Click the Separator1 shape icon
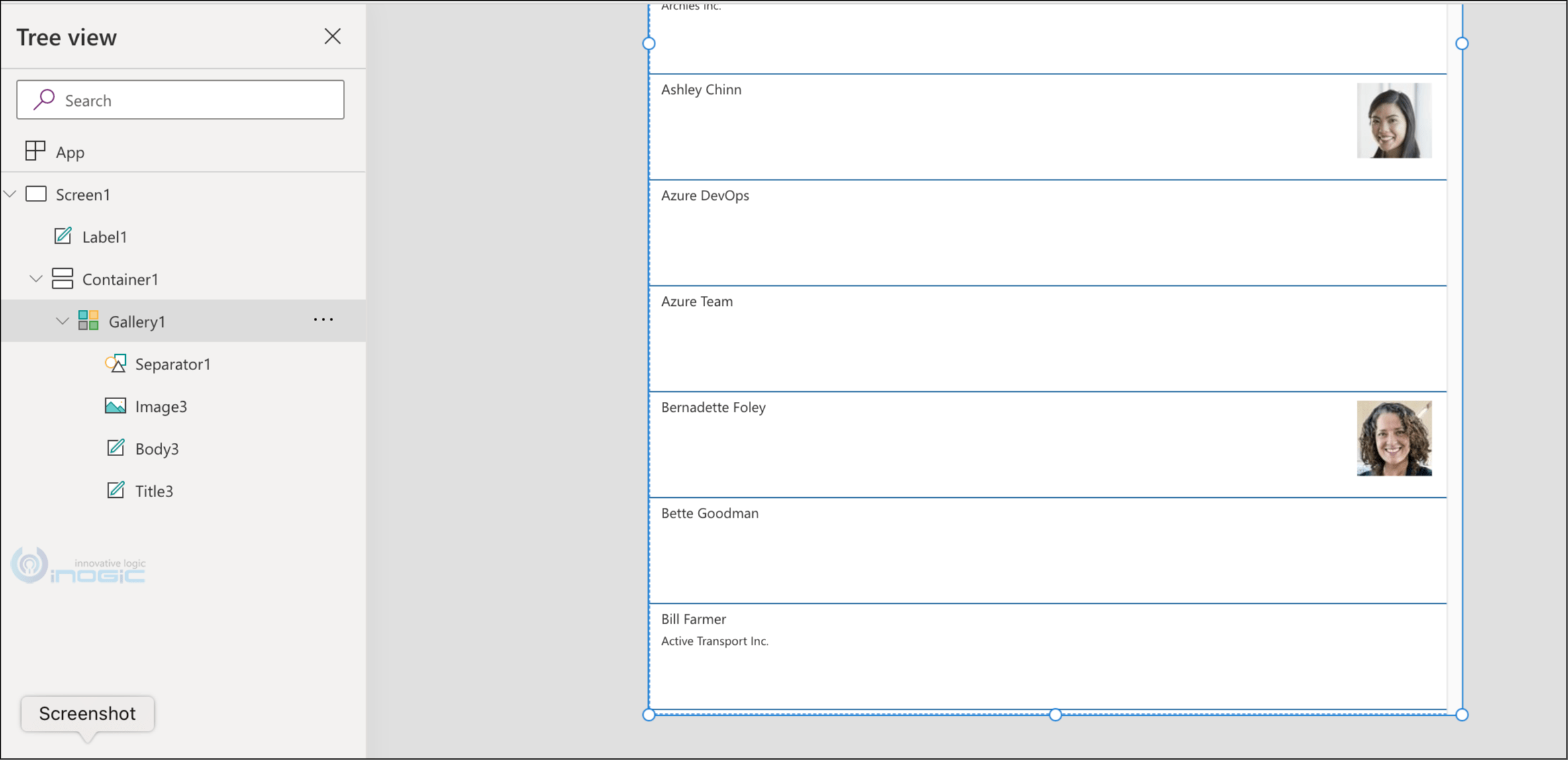Image resolution: width=1568 pixels, height=760 pixels. pos(116,363)
